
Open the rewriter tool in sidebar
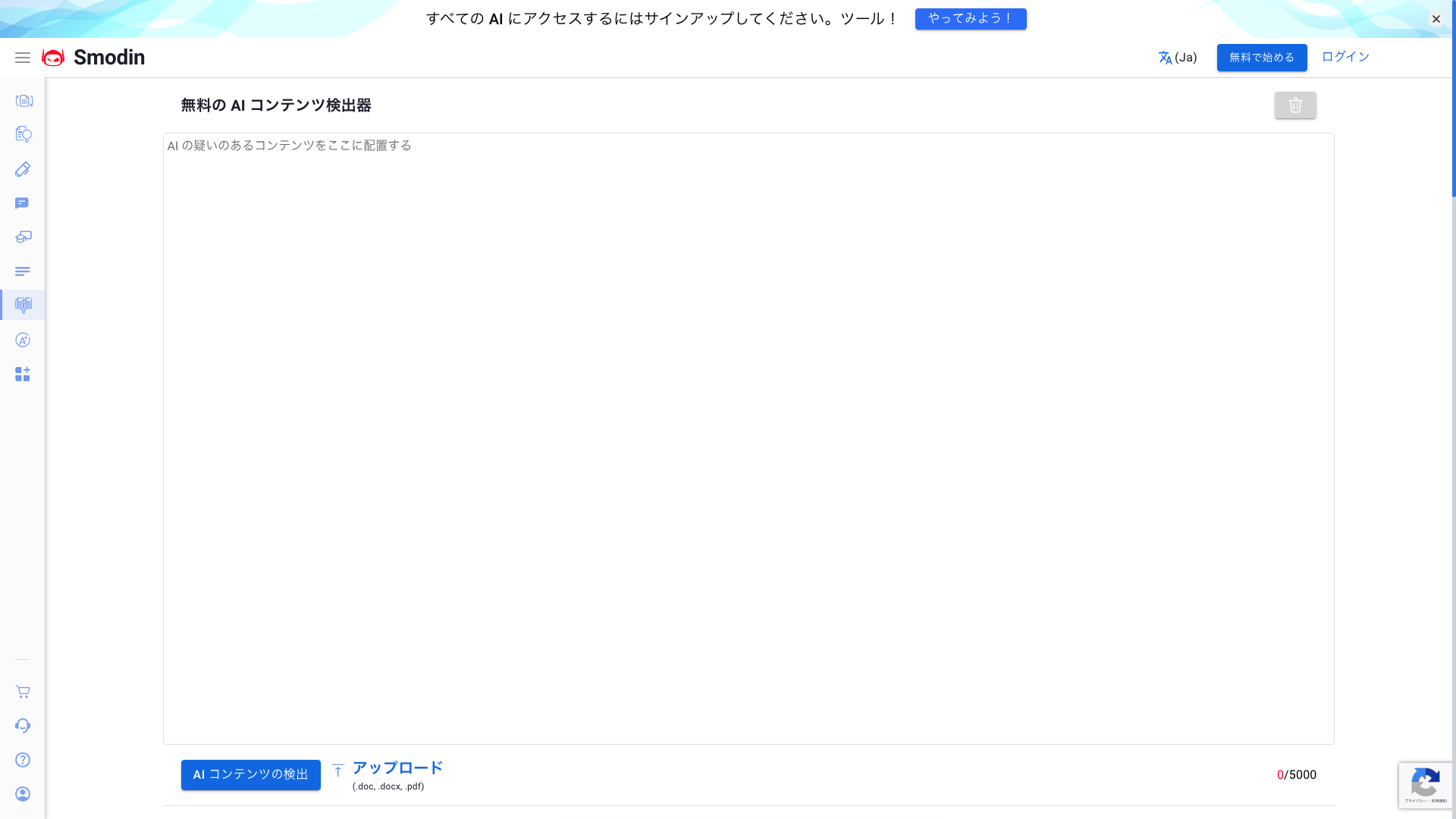click(24, 101)
